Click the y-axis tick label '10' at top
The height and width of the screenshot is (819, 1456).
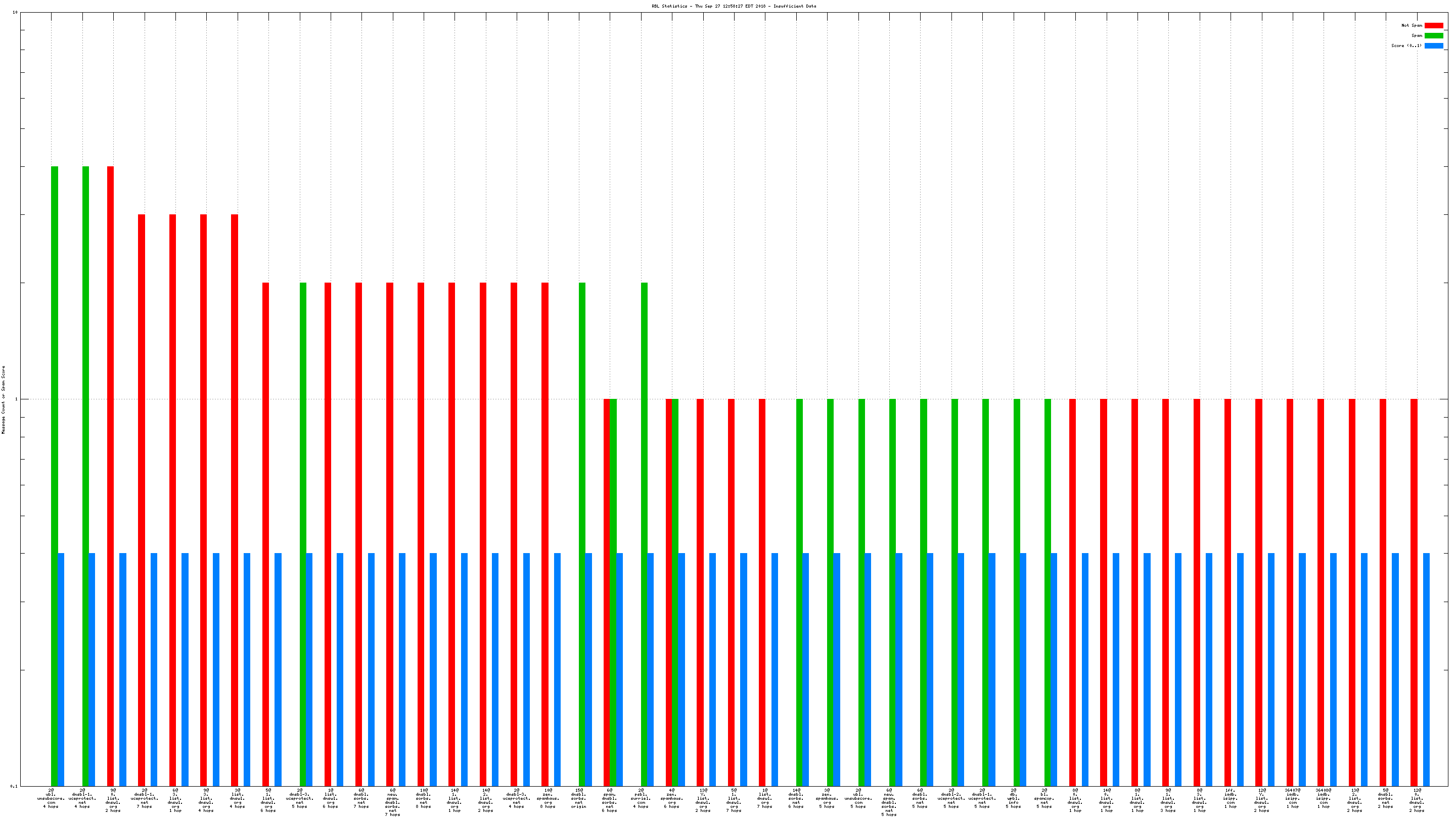(x=15, y=13)
